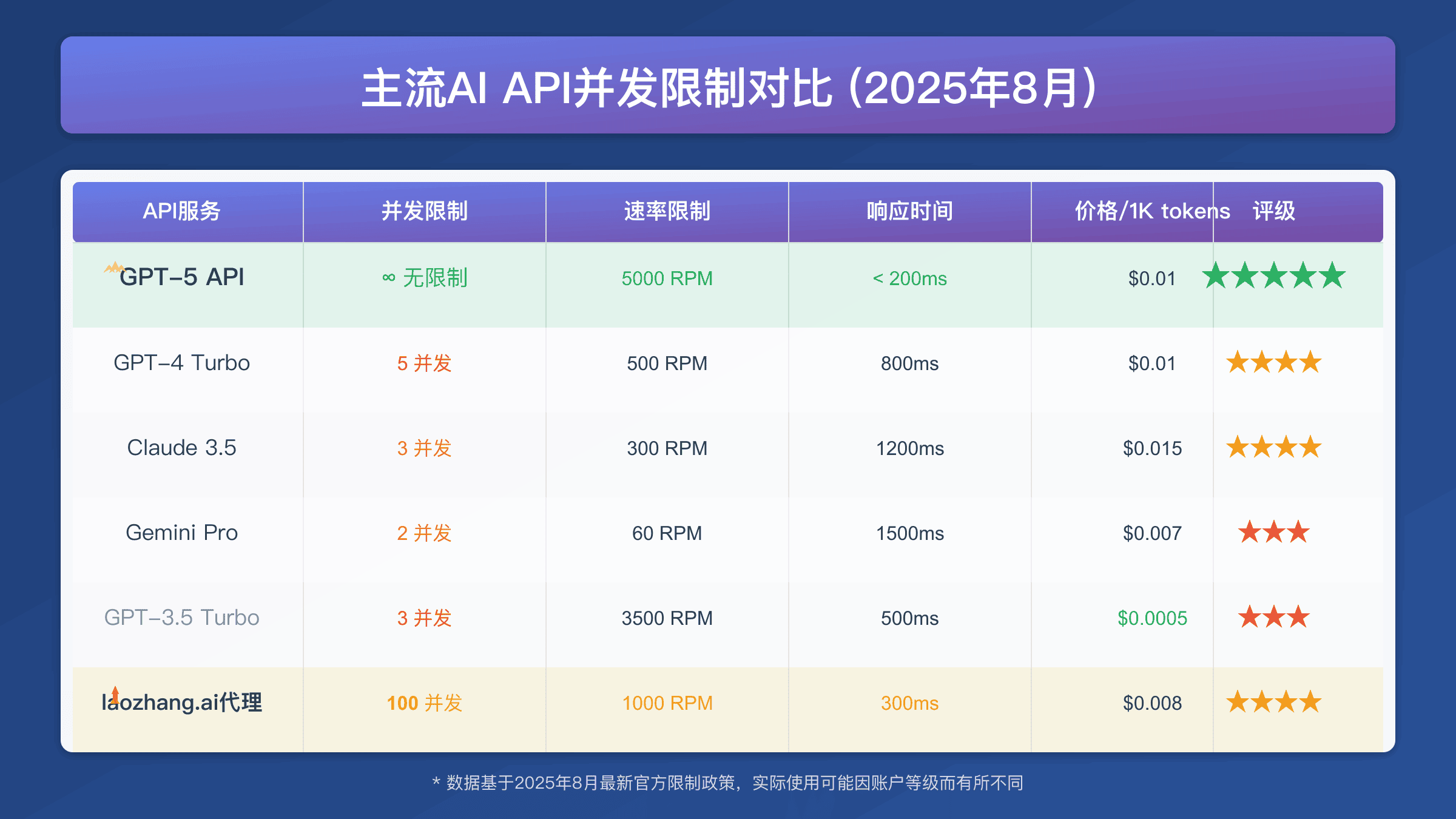Click Claude 3.5's 3 并发 cell
The width and height of the screenshot is (1456, 819).
424,448
